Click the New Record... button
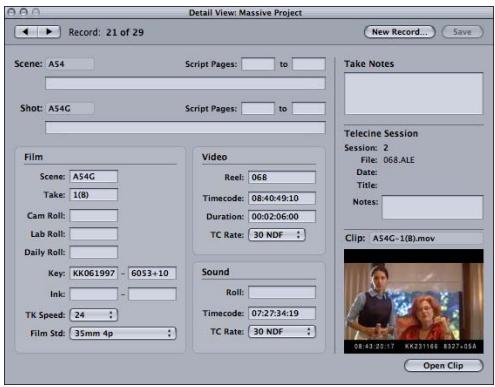This screenshot has height=387, width=495. pyautogui.click(x=399, y=32)
